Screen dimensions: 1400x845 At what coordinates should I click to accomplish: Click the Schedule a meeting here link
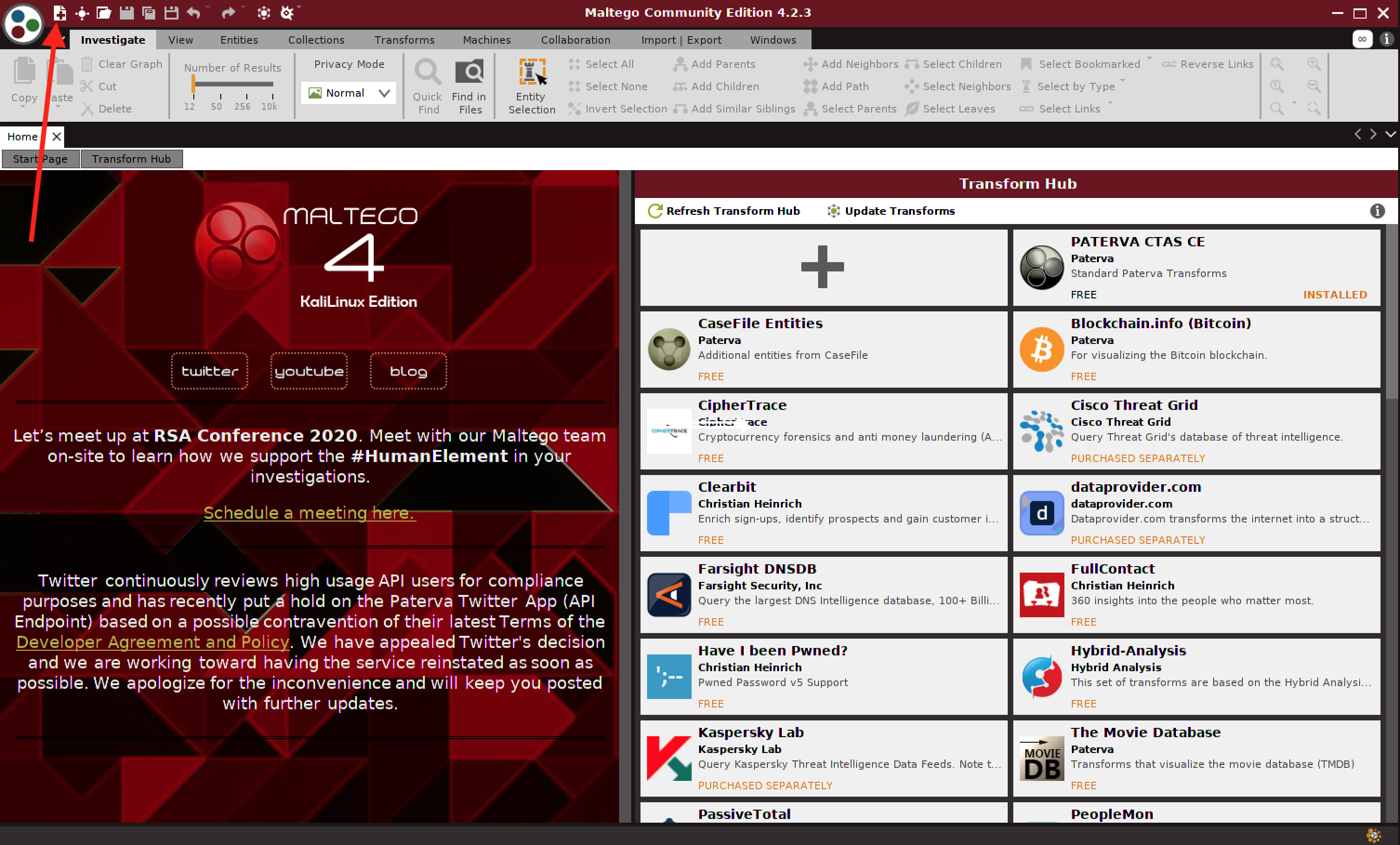point(309,513)
